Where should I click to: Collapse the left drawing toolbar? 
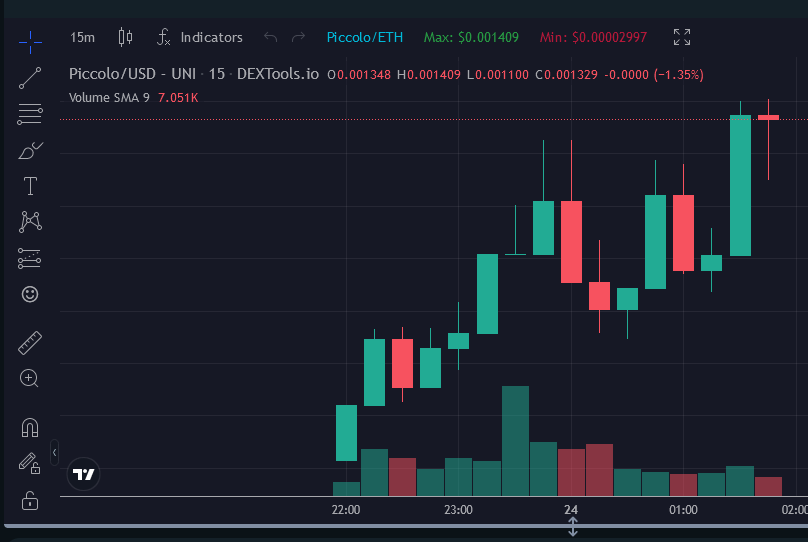(54, 453)
